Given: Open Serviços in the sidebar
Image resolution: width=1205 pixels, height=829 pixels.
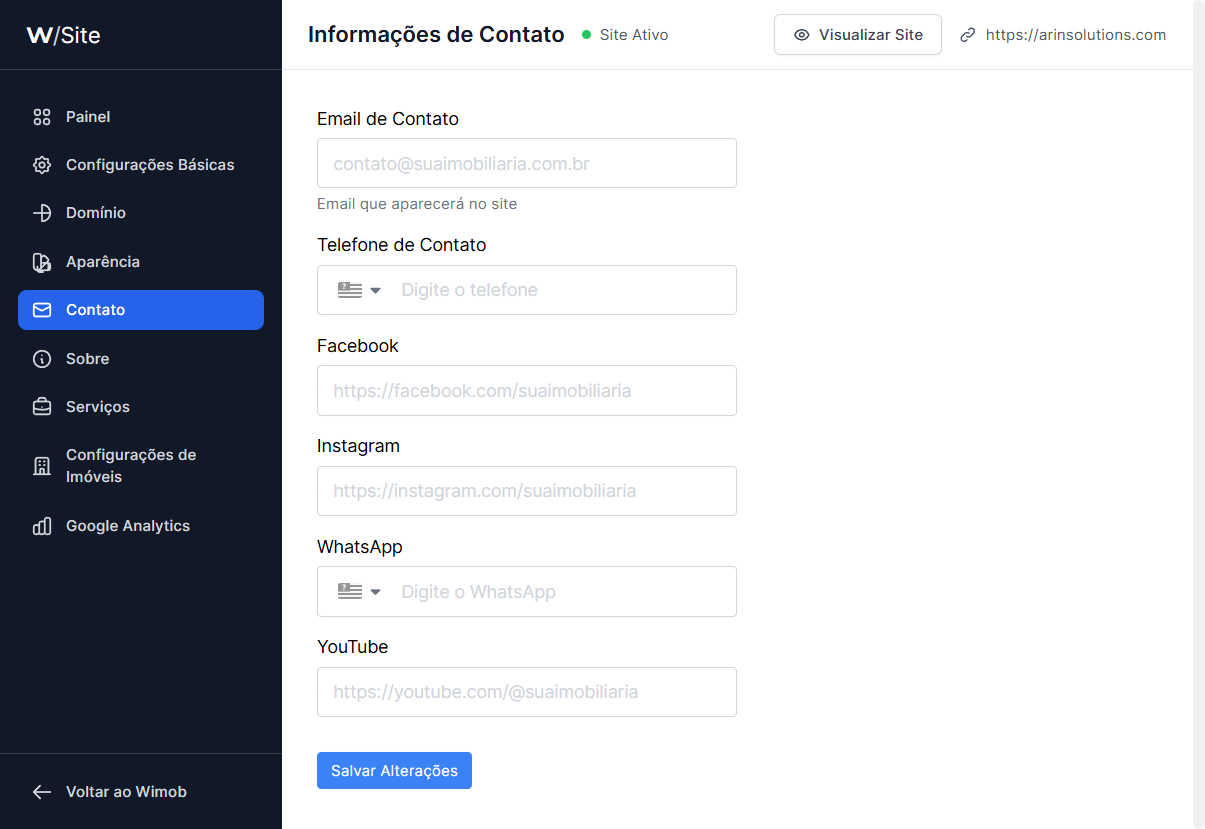Looking at the screenshot, I should (141, 407).
